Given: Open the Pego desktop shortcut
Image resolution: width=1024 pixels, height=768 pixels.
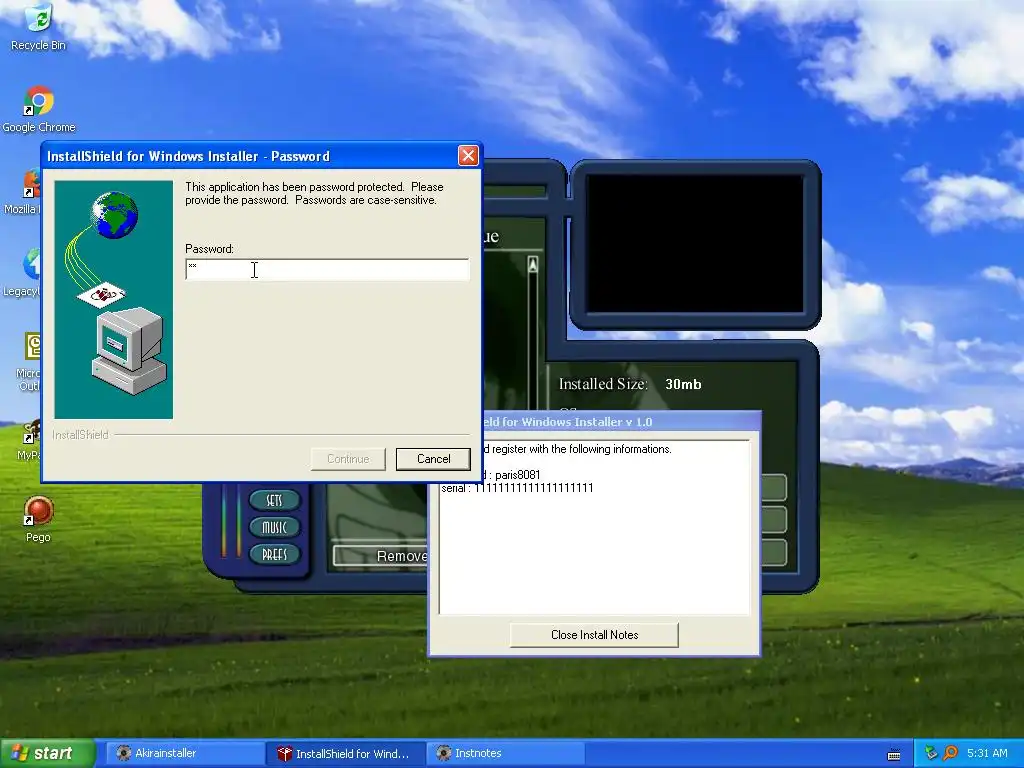Looking at the screenshot, I should click(x=38, y=519).
